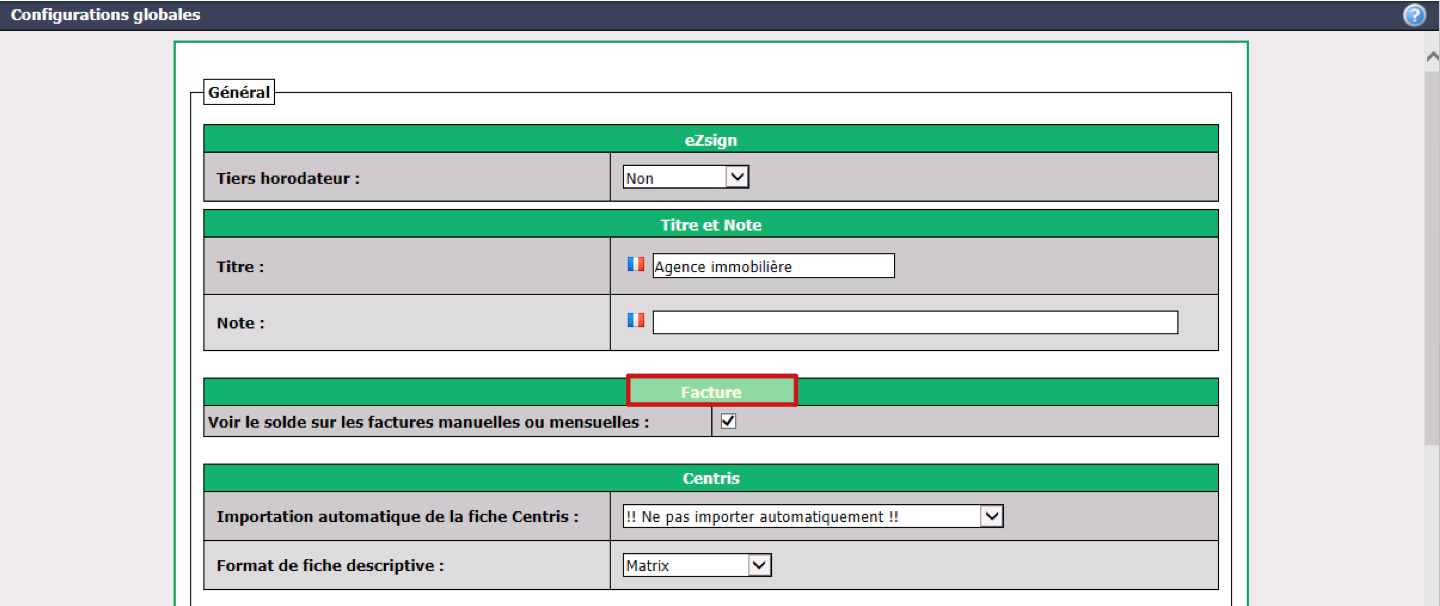Open the Format de fiche descriptive dropdown
The height and width of the screenshot is (606, 1440).
(x=697, y=565)
